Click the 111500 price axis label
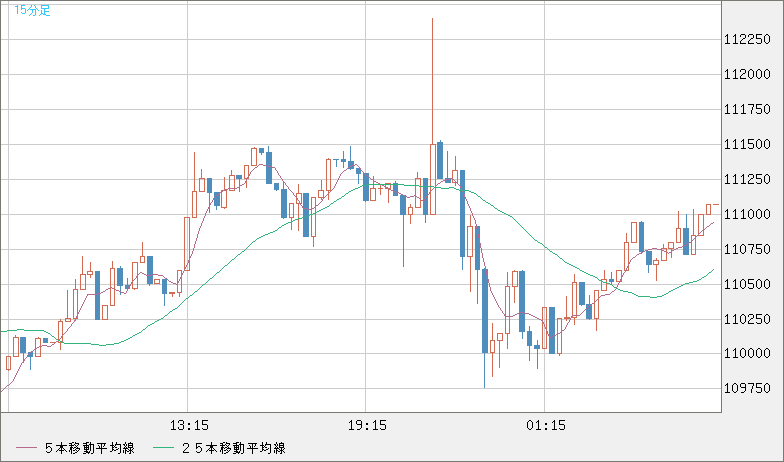The width and height of the screenshot is (784, 462). click(745, 144)
